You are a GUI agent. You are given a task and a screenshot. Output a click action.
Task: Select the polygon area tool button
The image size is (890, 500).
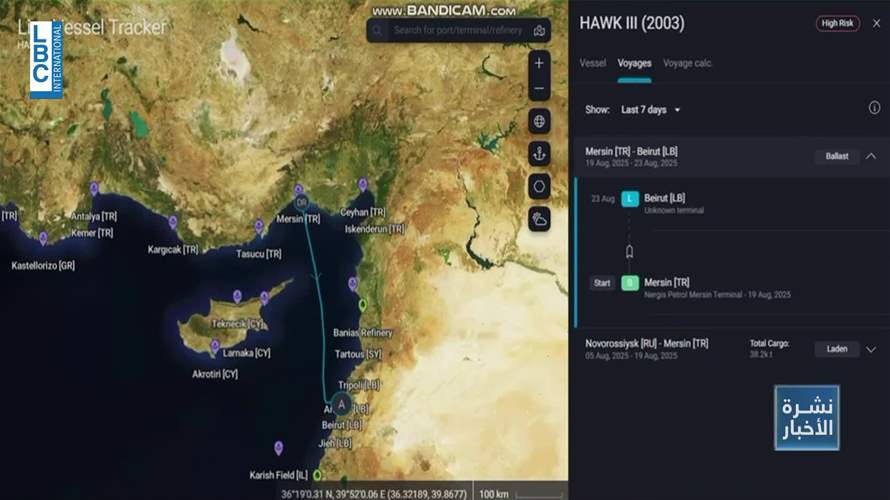[x=539, y=187]
